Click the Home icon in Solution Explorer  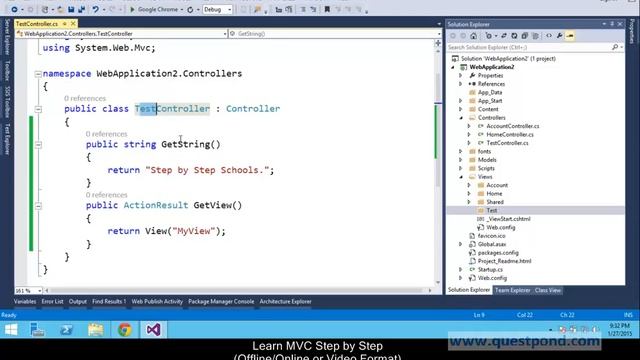(473, 36)
